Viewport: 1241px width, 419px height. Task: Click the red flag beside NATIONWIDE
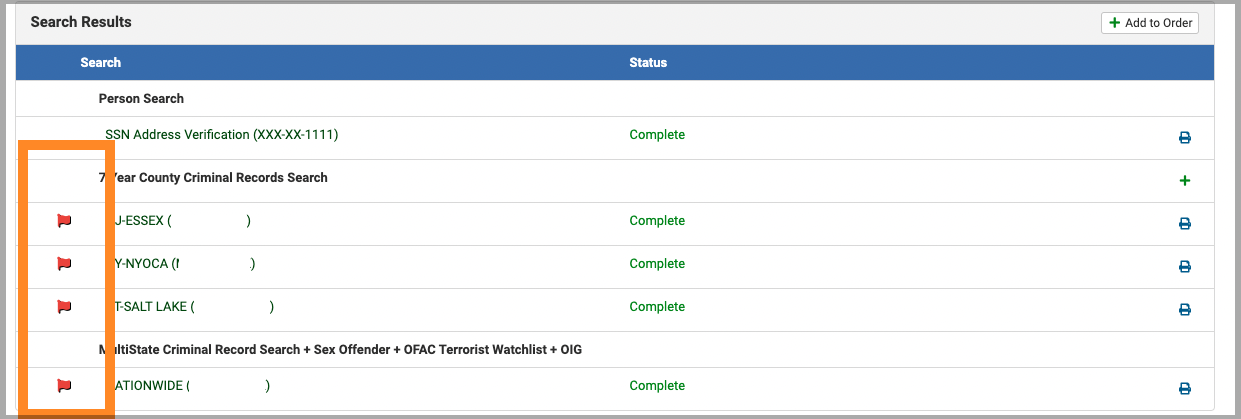click(64, 386)
